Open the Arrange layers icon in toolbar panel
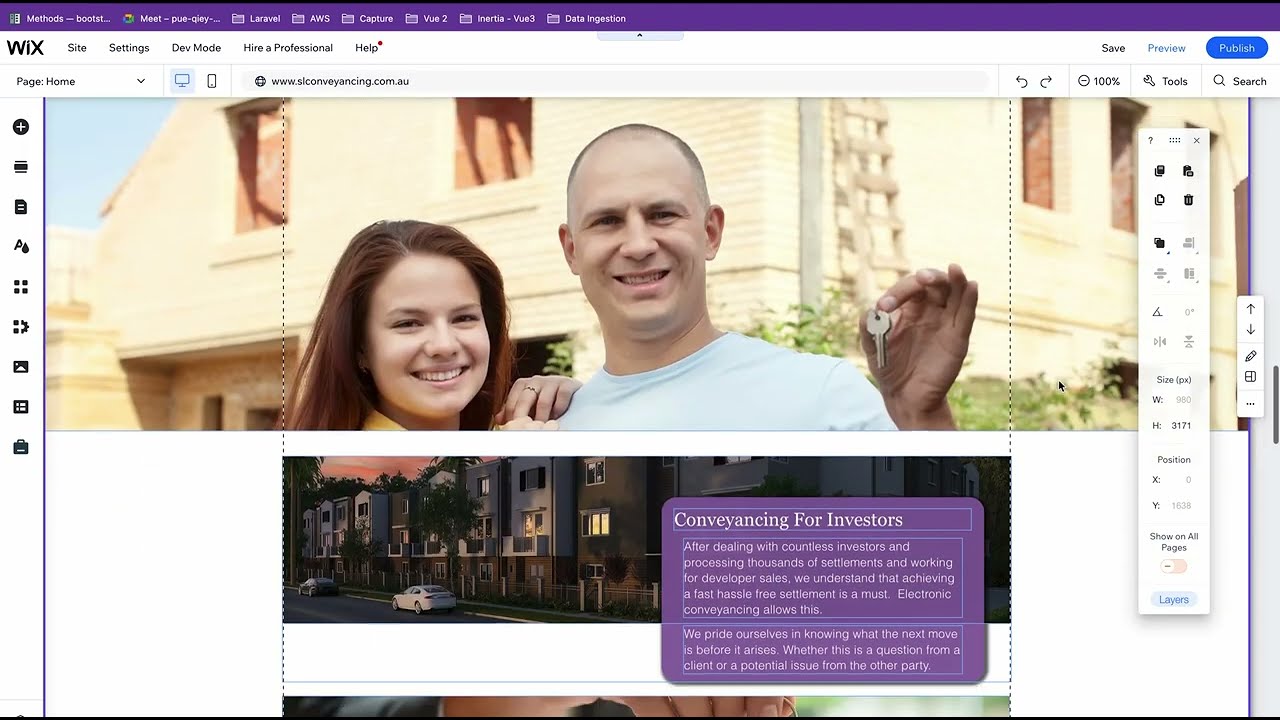1280x720 pixels. [1160, 243]
